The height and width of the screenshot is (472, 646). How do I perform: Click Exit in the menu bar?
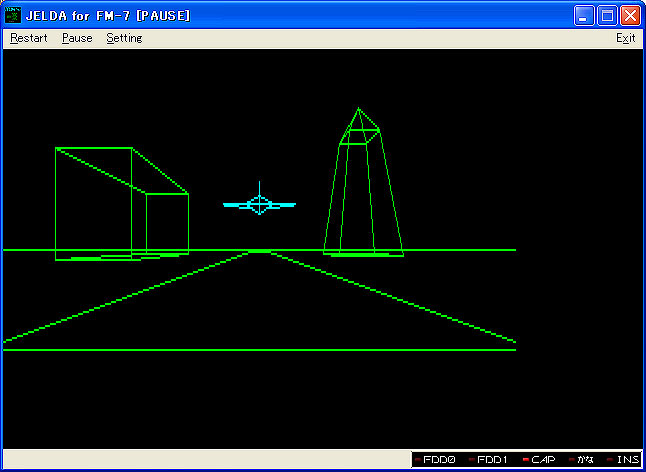point(625,38)
